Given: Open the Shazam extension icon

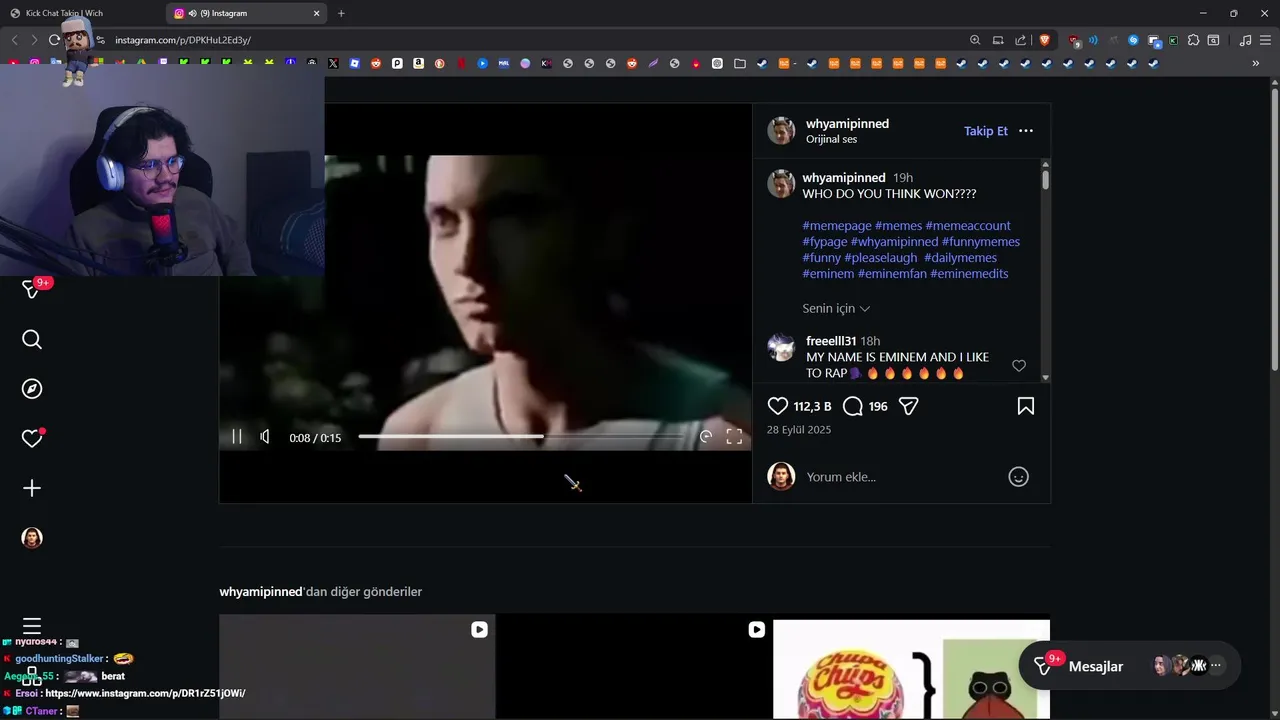Looking at the screenshot, I should (x=1133, y=40).
